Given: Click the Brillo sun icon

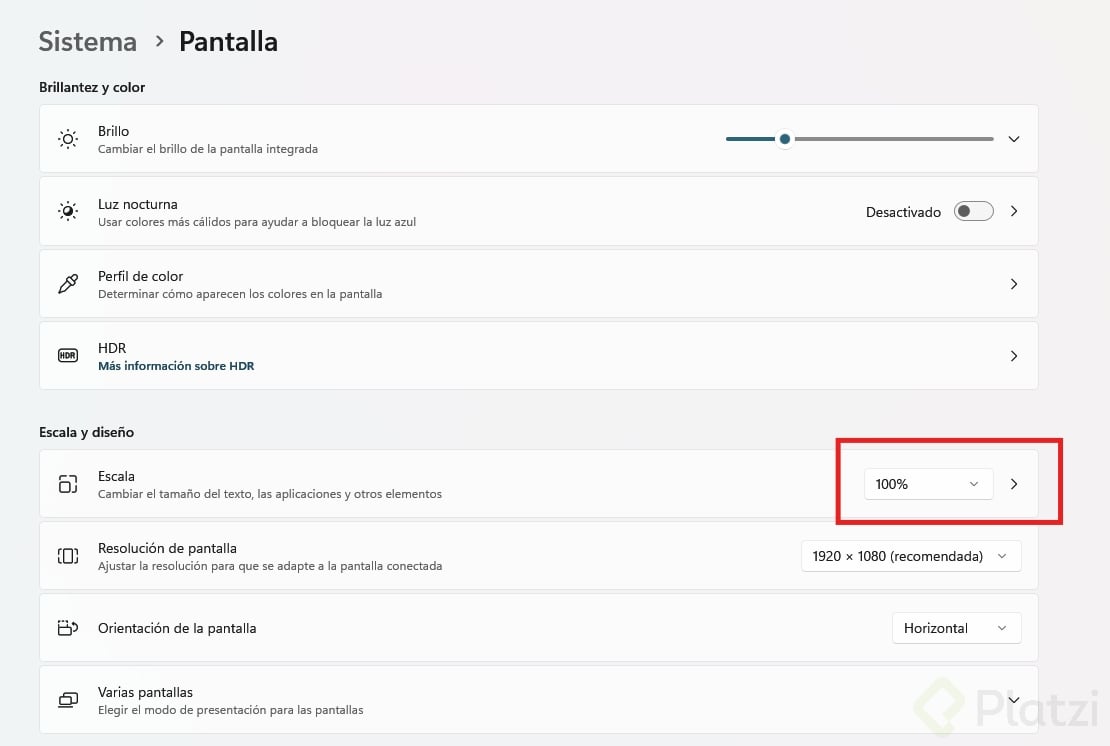Looking at the screenshot, I should point(68,139).
